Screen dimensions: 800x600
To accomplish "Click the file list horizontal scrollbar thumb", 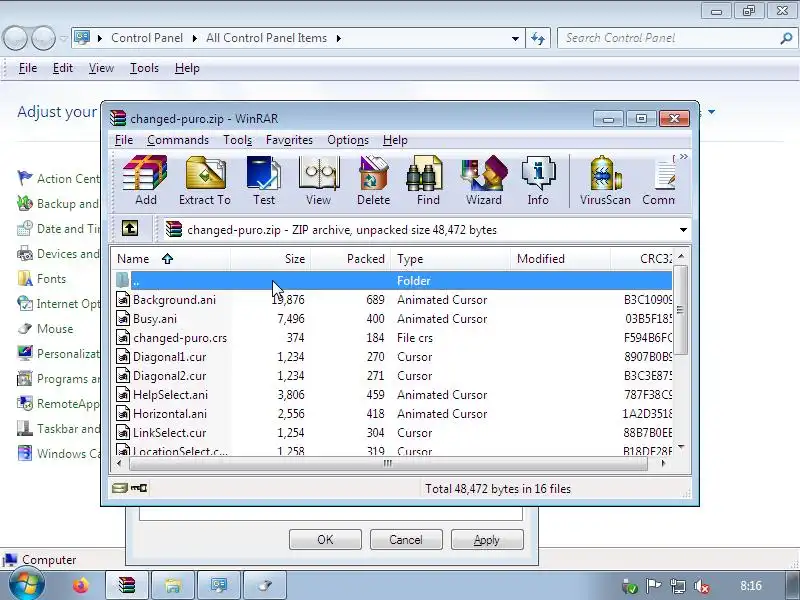I will tap(388, 463).
